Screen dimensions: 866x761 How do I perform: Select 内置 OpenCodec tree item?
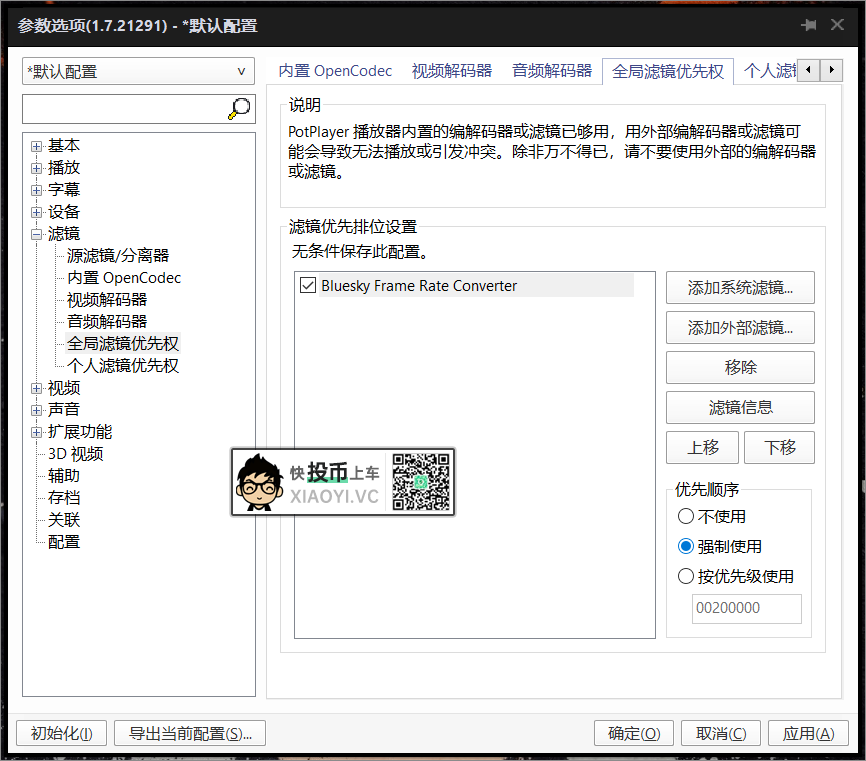coord(124,278)
